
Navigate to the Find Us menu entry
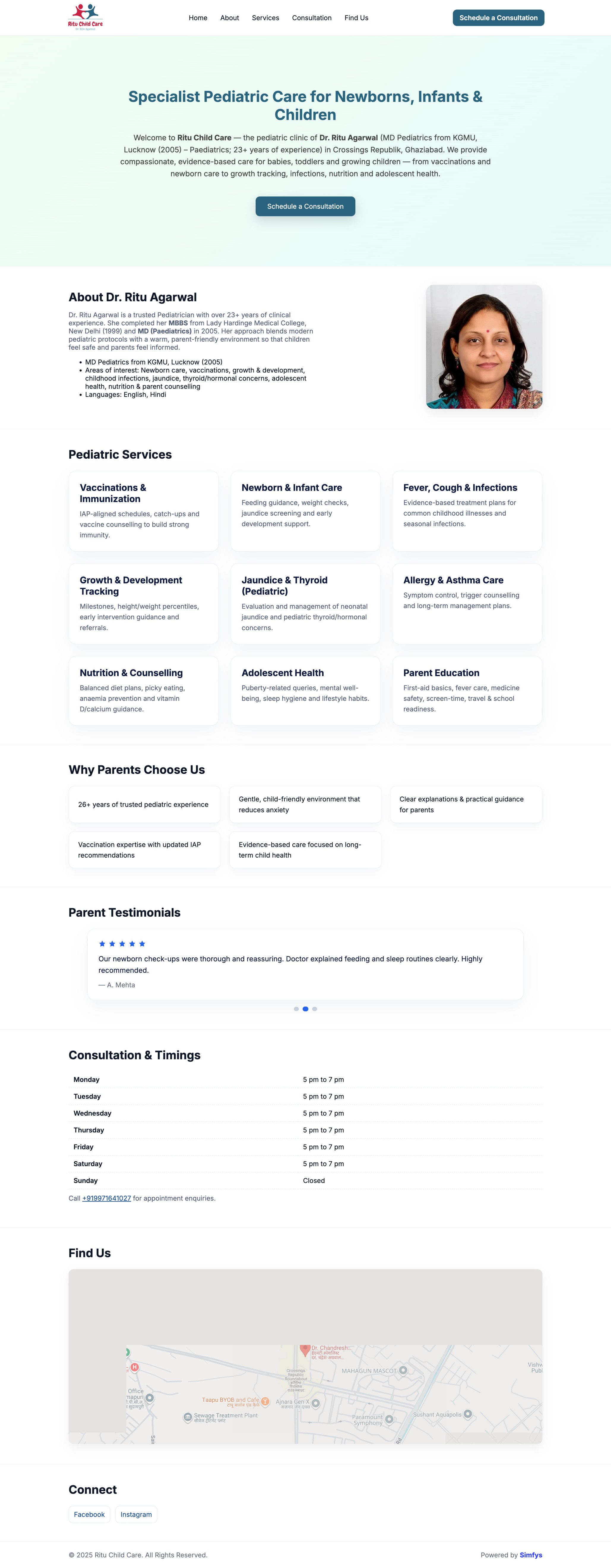tap(356, 18)
